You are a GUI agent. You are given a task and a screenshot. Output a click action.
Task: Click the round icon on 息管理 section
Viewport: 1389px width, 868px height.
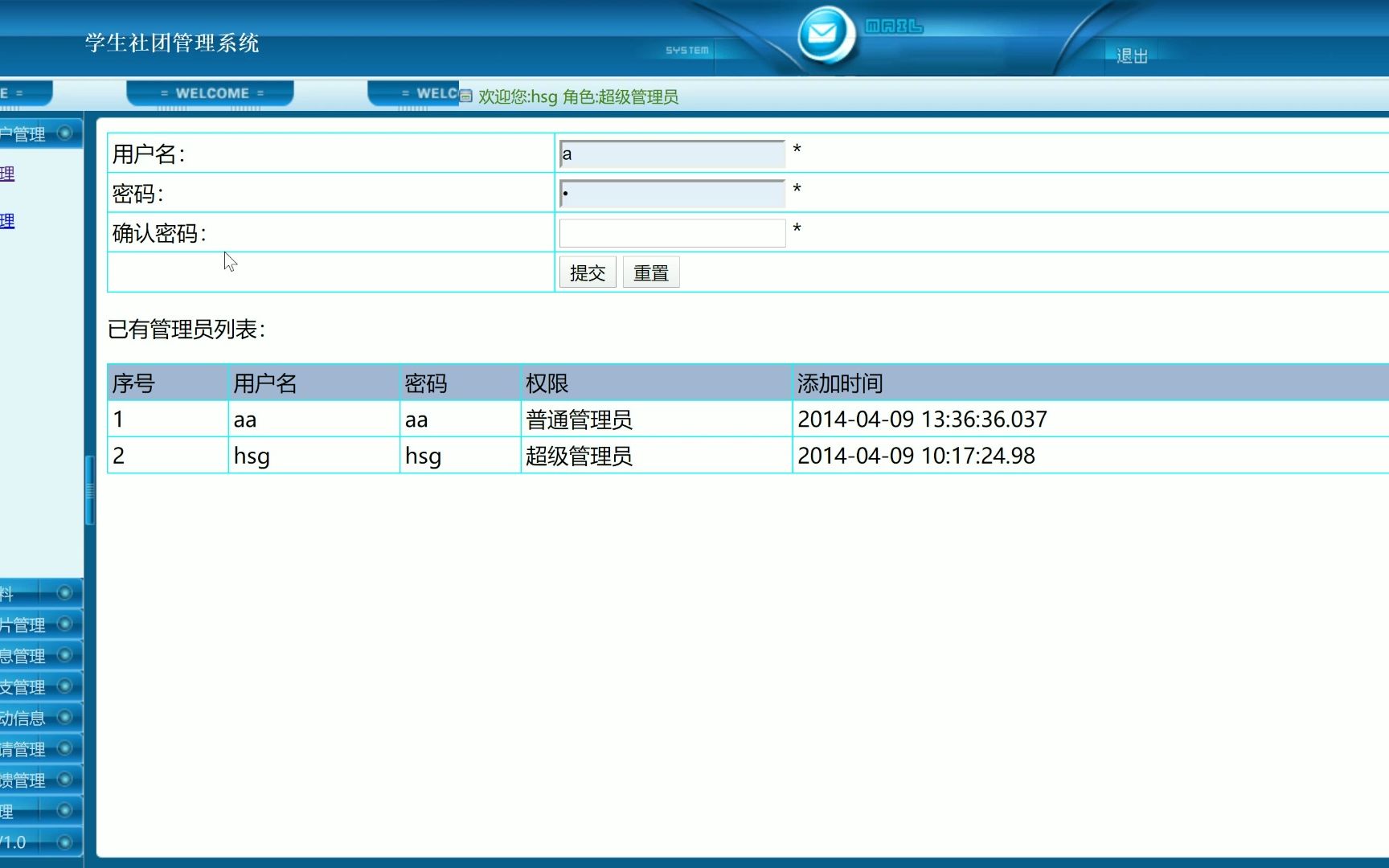[65, 655]
